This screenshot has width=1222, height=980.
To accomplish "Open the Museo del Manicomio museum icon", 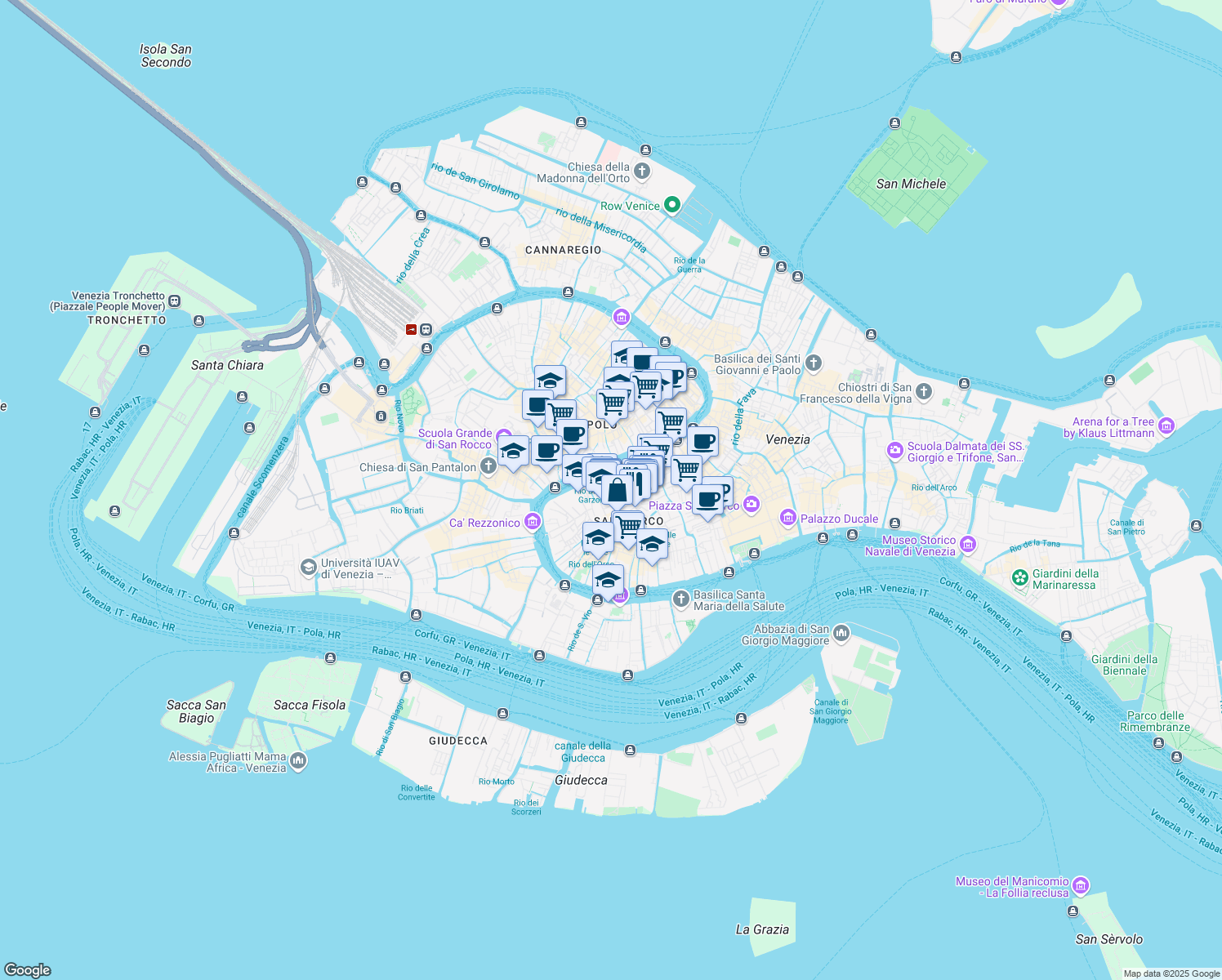I will [x=1081, y=886].
